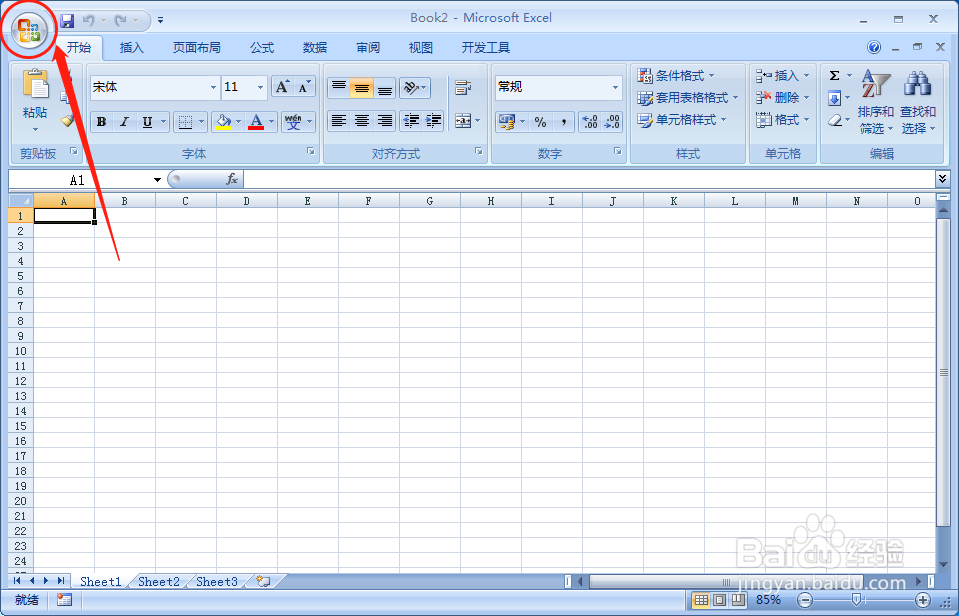Click the Clear eraser icon
The image size is (959, 616).
click(834, 120)
